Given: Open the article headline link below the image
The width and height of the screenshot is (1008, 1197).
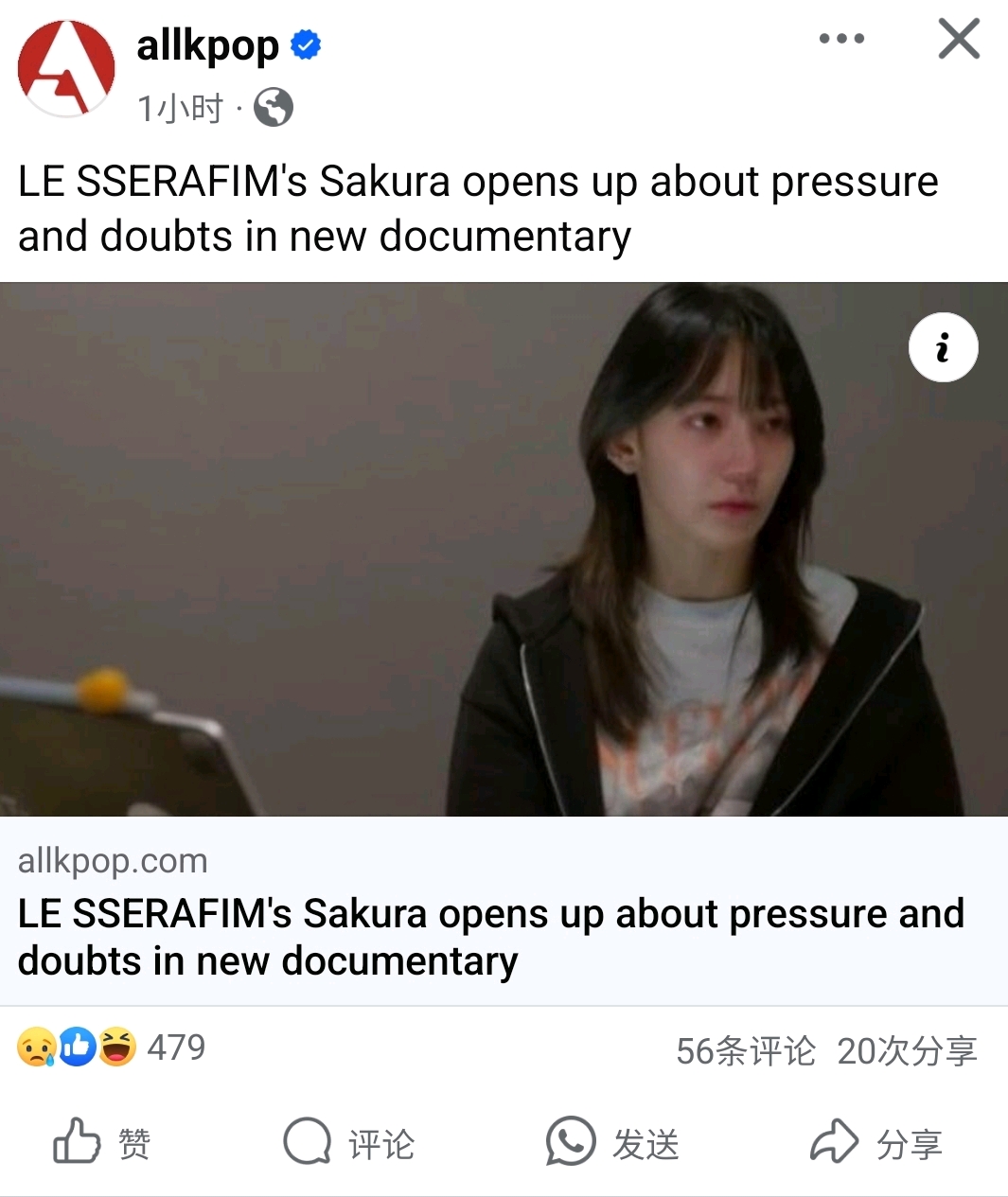Looking at the screenshot, I should 490,937.
